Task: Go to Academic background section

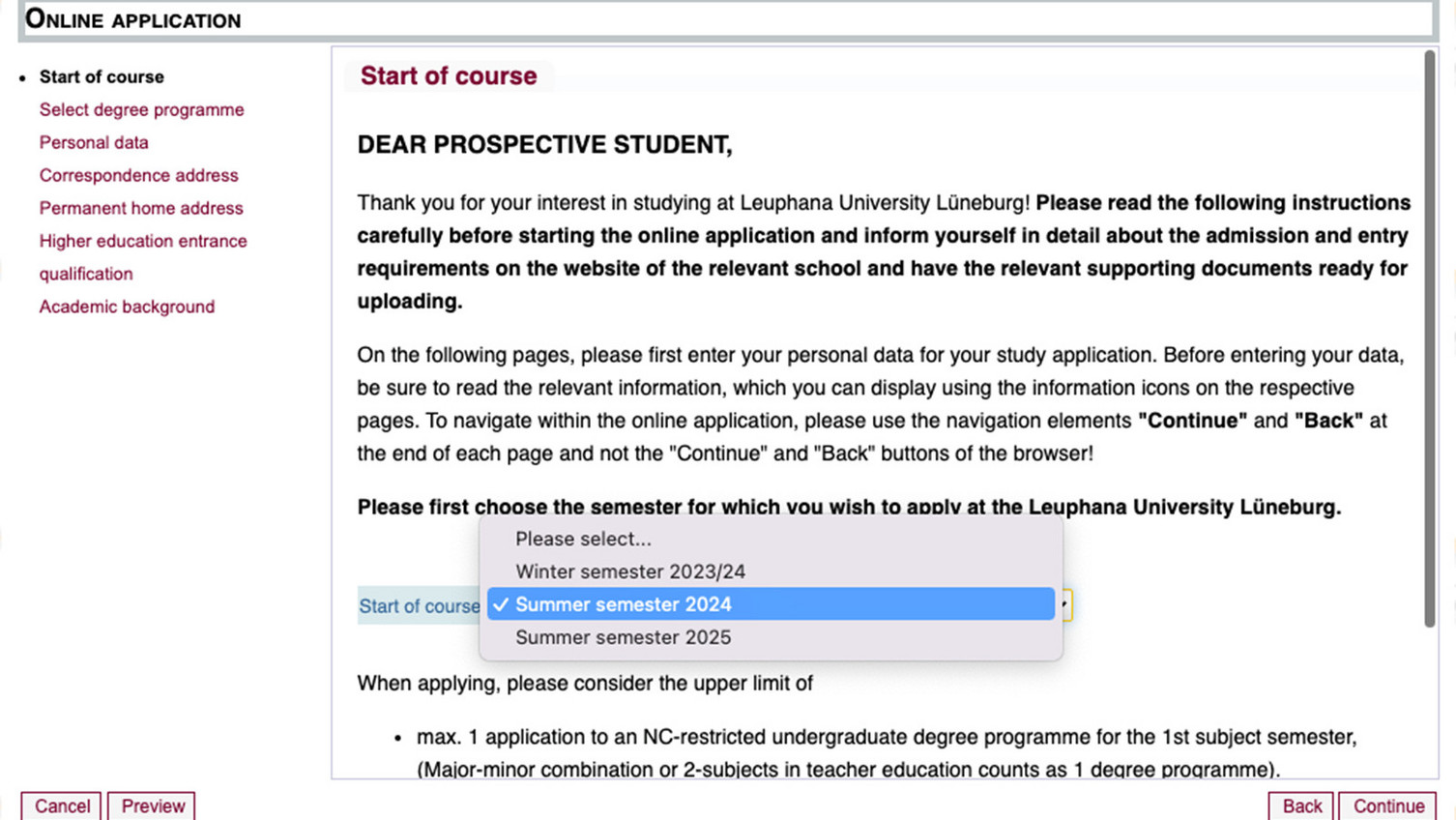Action: (x=127, y=307)
